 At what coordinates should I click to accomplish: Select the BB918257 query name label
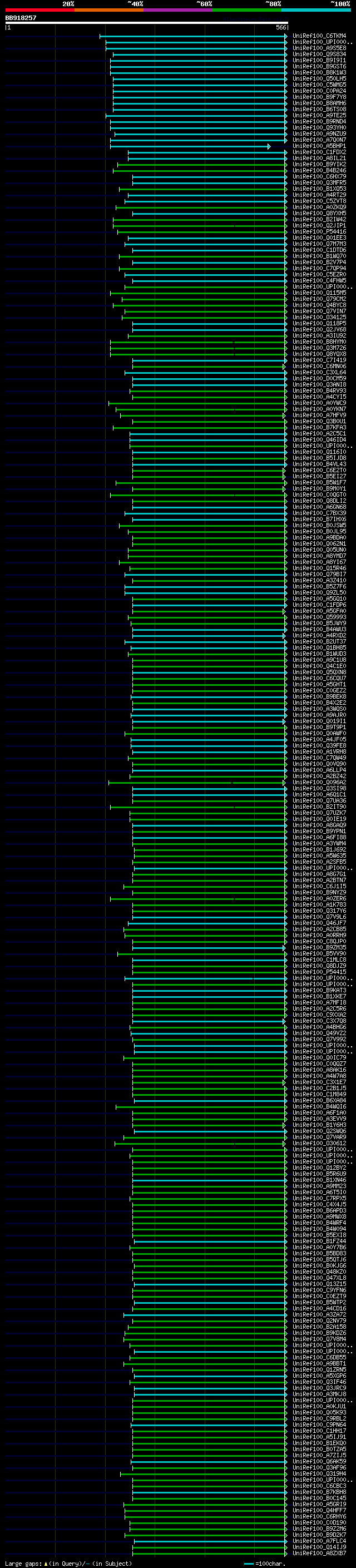pos(21,18)
